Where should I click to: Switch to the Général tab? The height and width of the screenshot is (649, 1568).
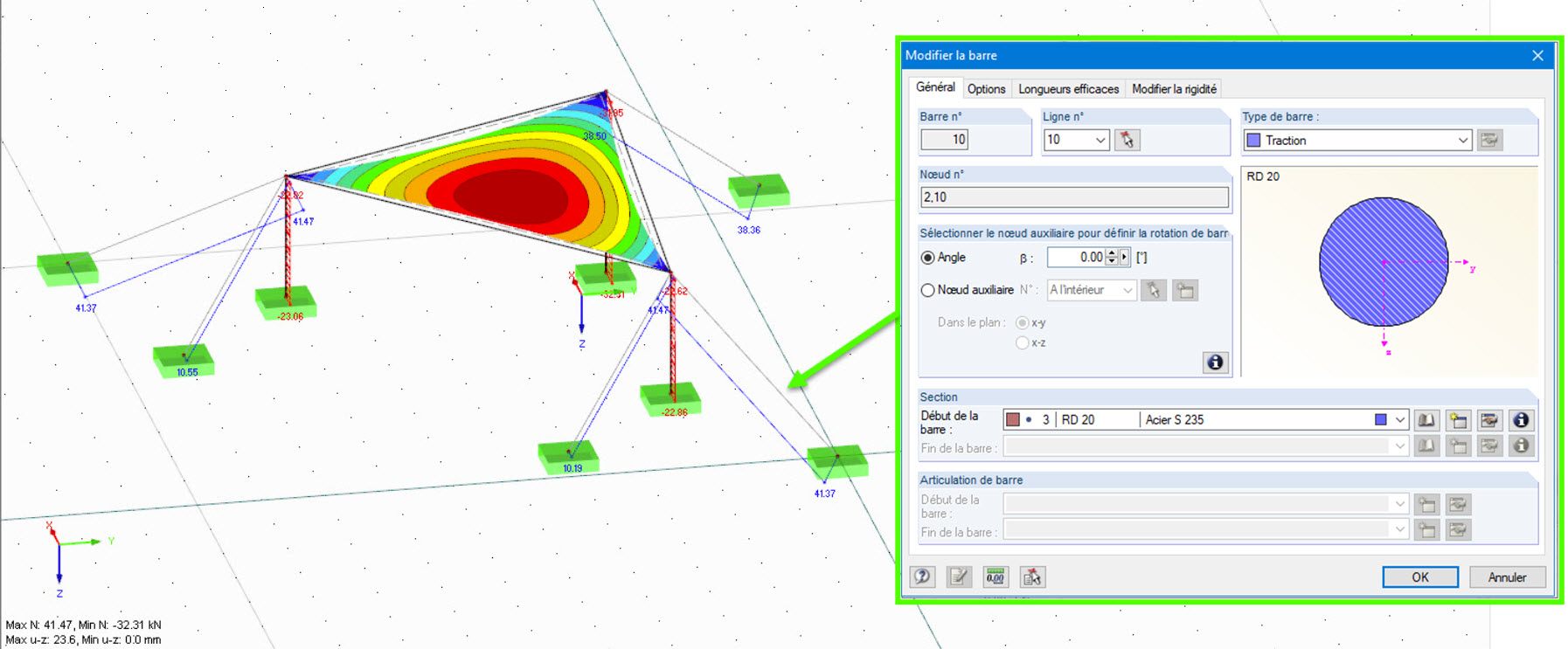pos(935,87)
